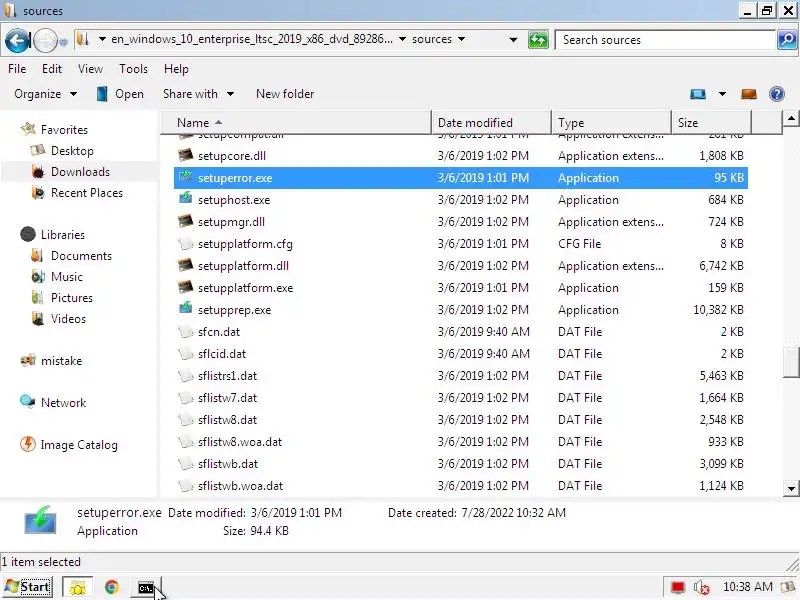Viewport: 800px width, 600px height.
Task: Click the setuperror.exe file icon
Action: 186,177
